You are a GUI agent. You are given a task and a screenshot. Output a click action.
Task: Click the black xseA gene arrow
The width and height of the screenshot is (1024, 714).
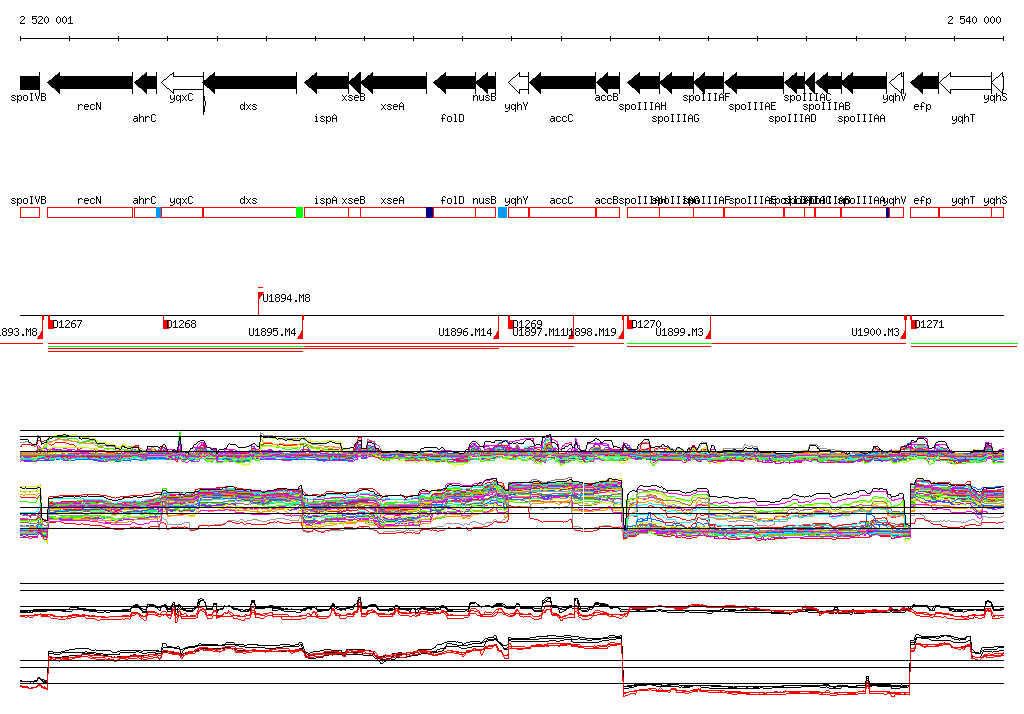point(393,82)
